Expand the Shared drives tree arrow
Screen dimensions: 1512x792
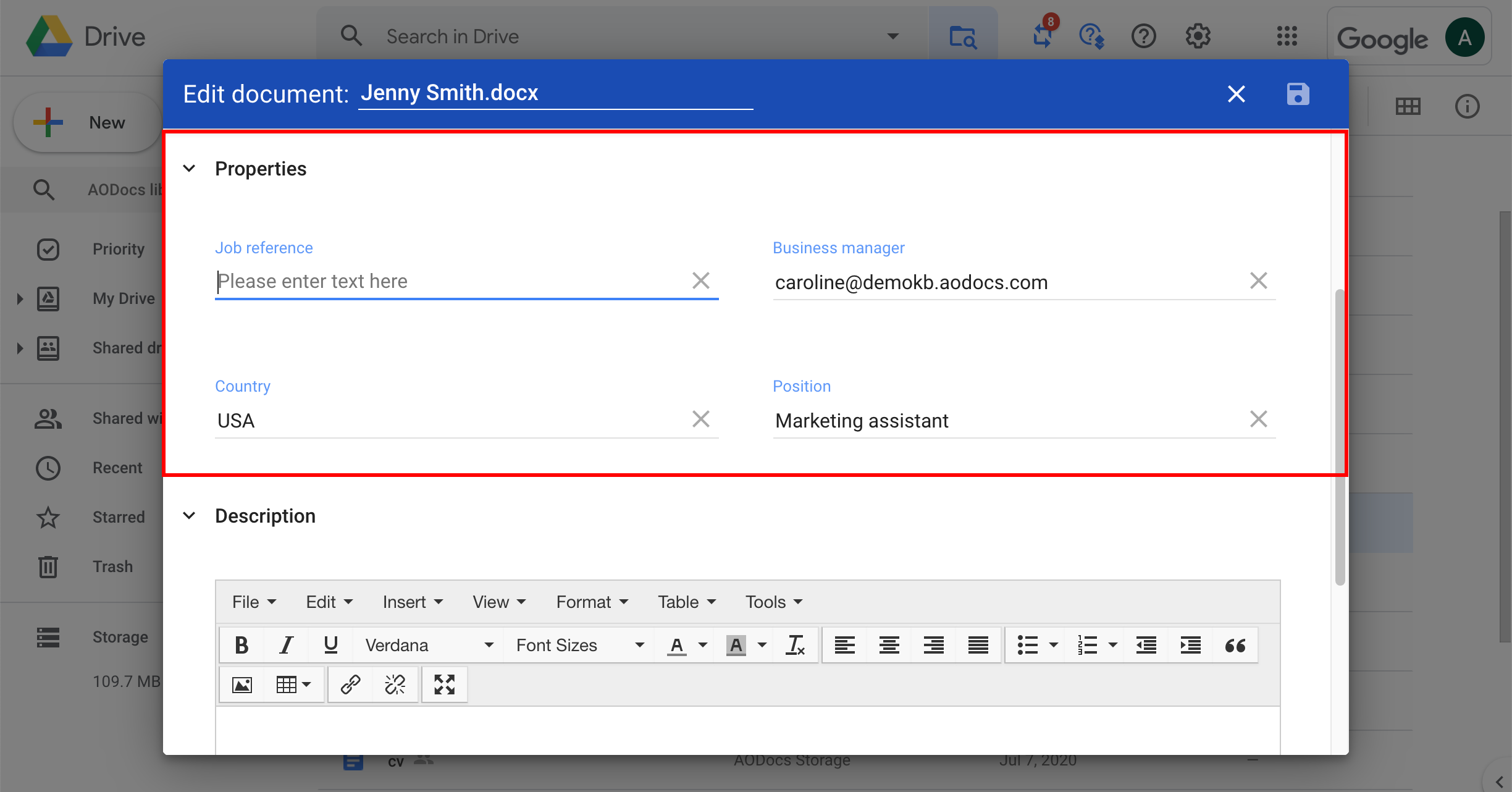click(x=20, y=348)
